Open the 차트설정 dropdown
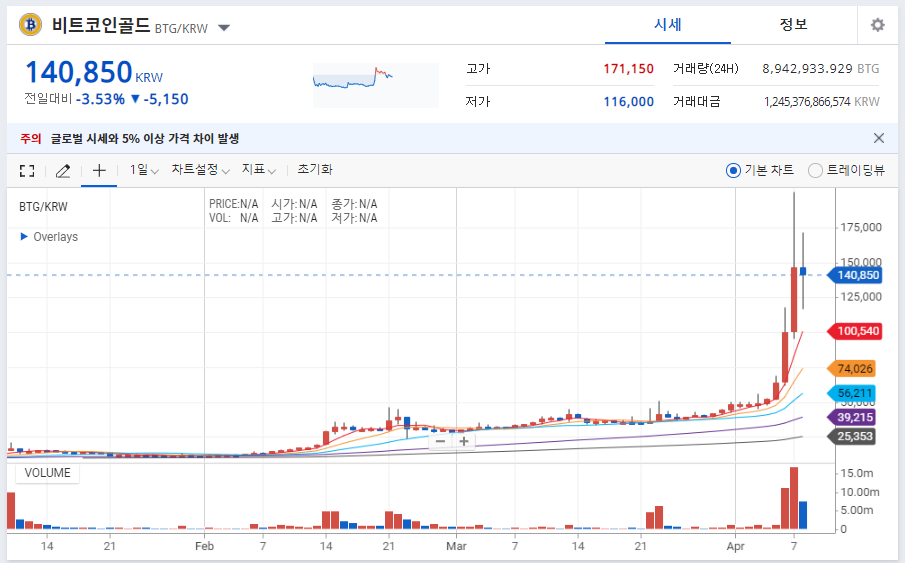The height and width of the screenshot is (563, 905). [200, 170]
